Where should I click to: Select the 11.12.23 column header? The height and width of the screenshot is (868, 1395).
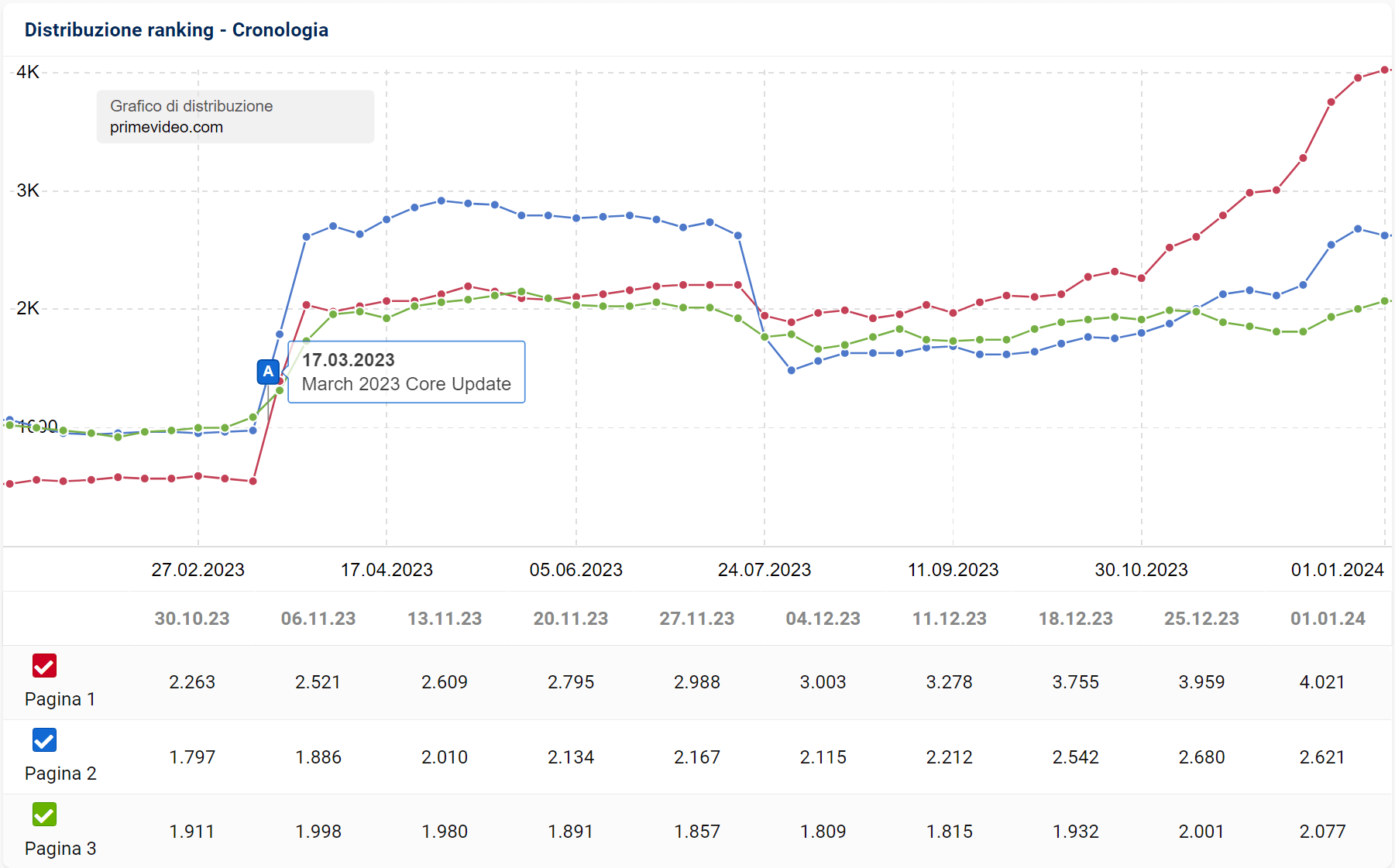pos(950,619)
